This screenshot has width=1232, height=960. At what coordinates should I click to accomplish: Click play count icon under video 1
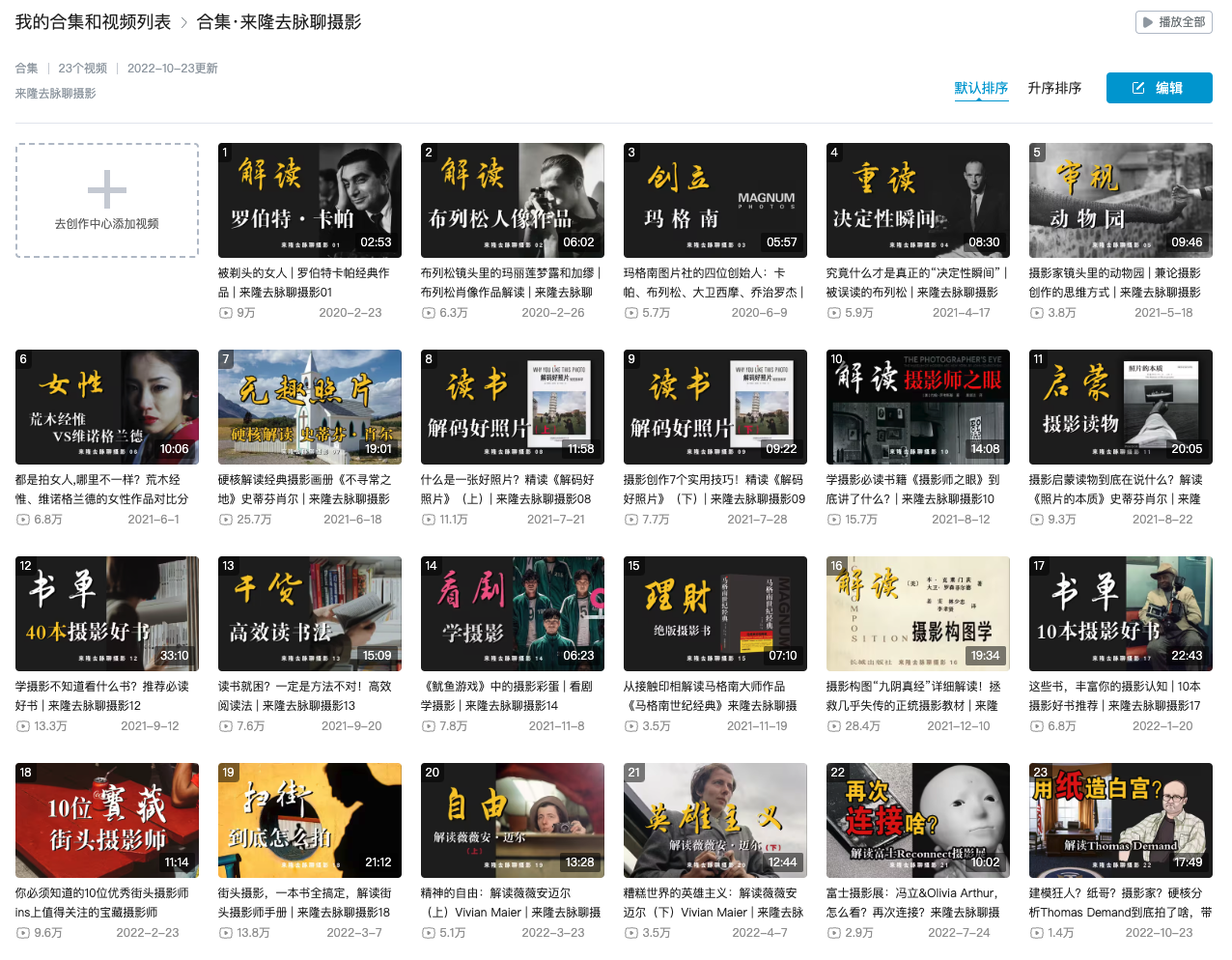[x=226, y=313]
